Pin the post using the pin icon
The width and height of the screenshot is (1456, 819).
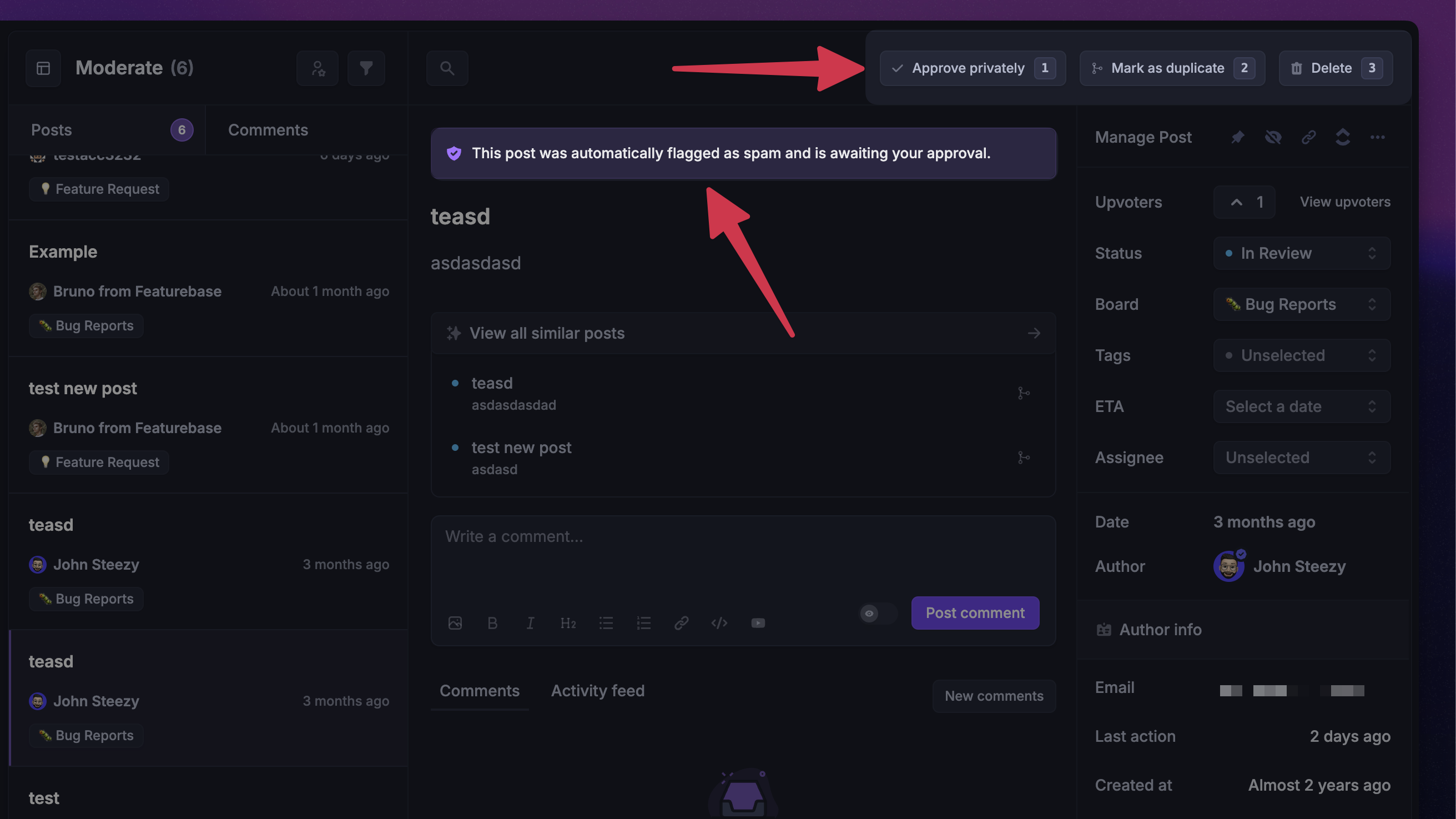[x=1238, y=137]
